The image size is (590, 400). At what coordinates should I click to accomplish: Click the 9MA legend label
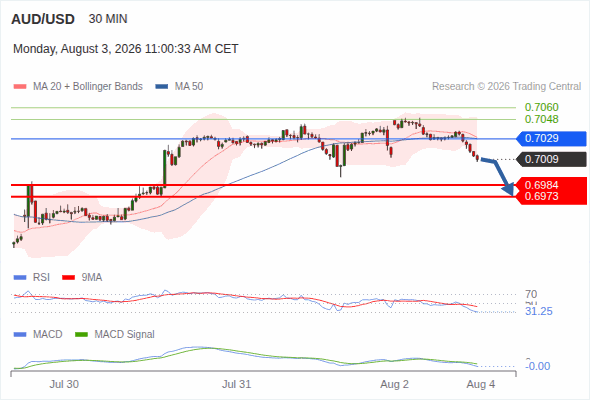pyautogui.click(x=92, y=277)
